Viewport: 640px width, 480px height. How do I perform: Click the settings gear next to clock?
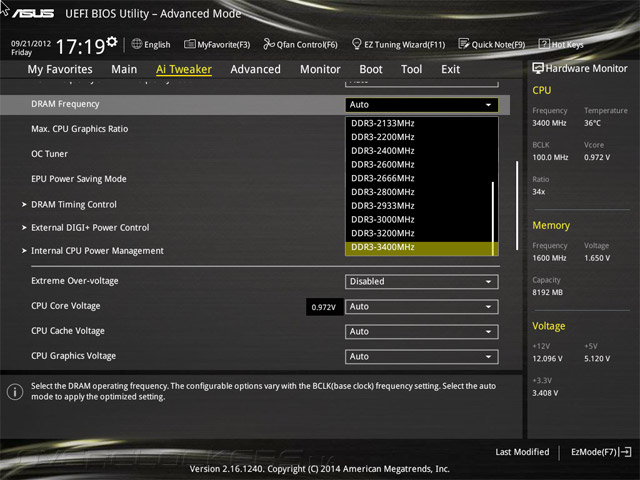112,41
